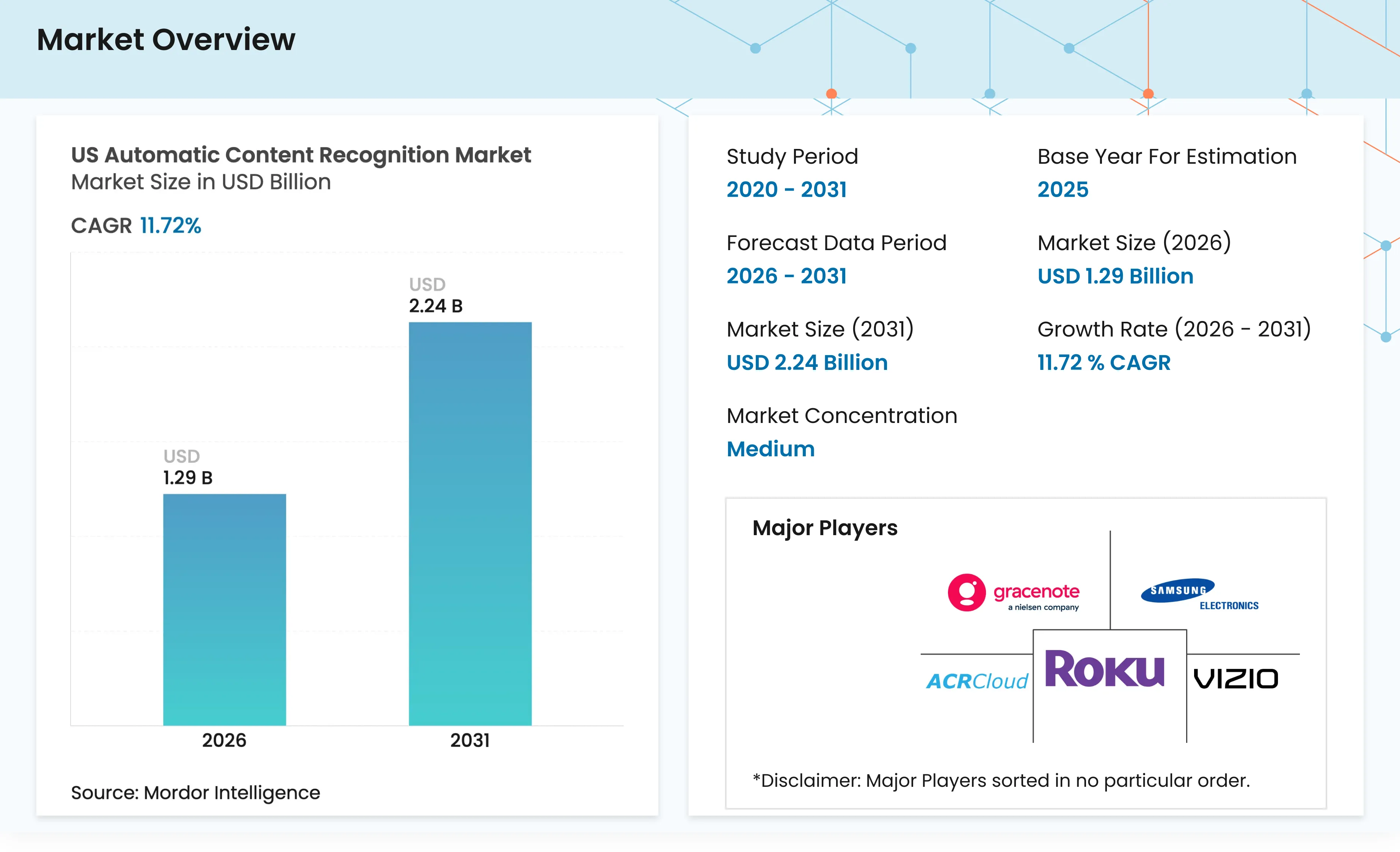Click the USD 2.24 Billion value
The width and height of the screenshot is (1400, 852).
(x=807, y=362)
